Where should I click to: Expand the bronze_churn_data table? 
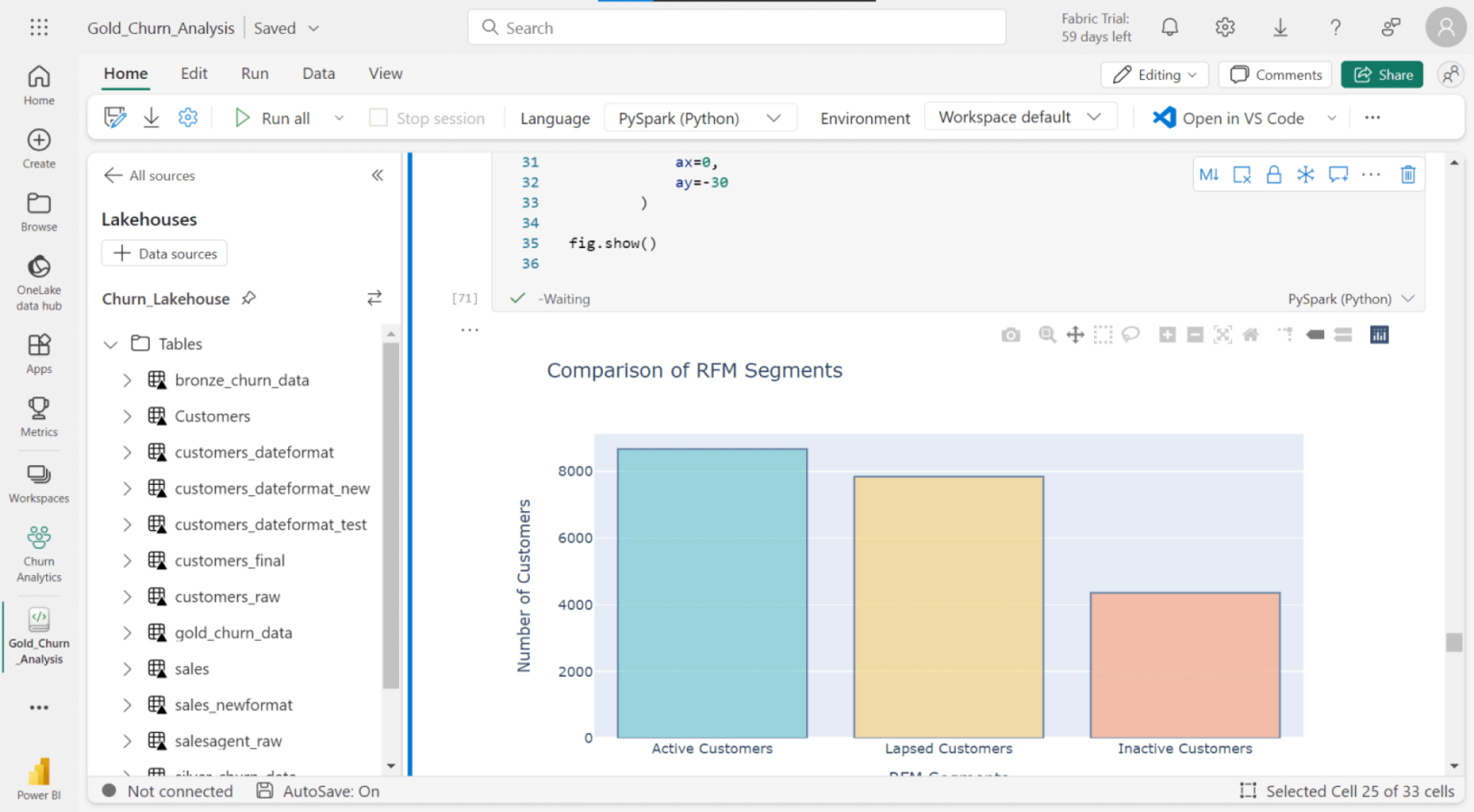point(127,381)
